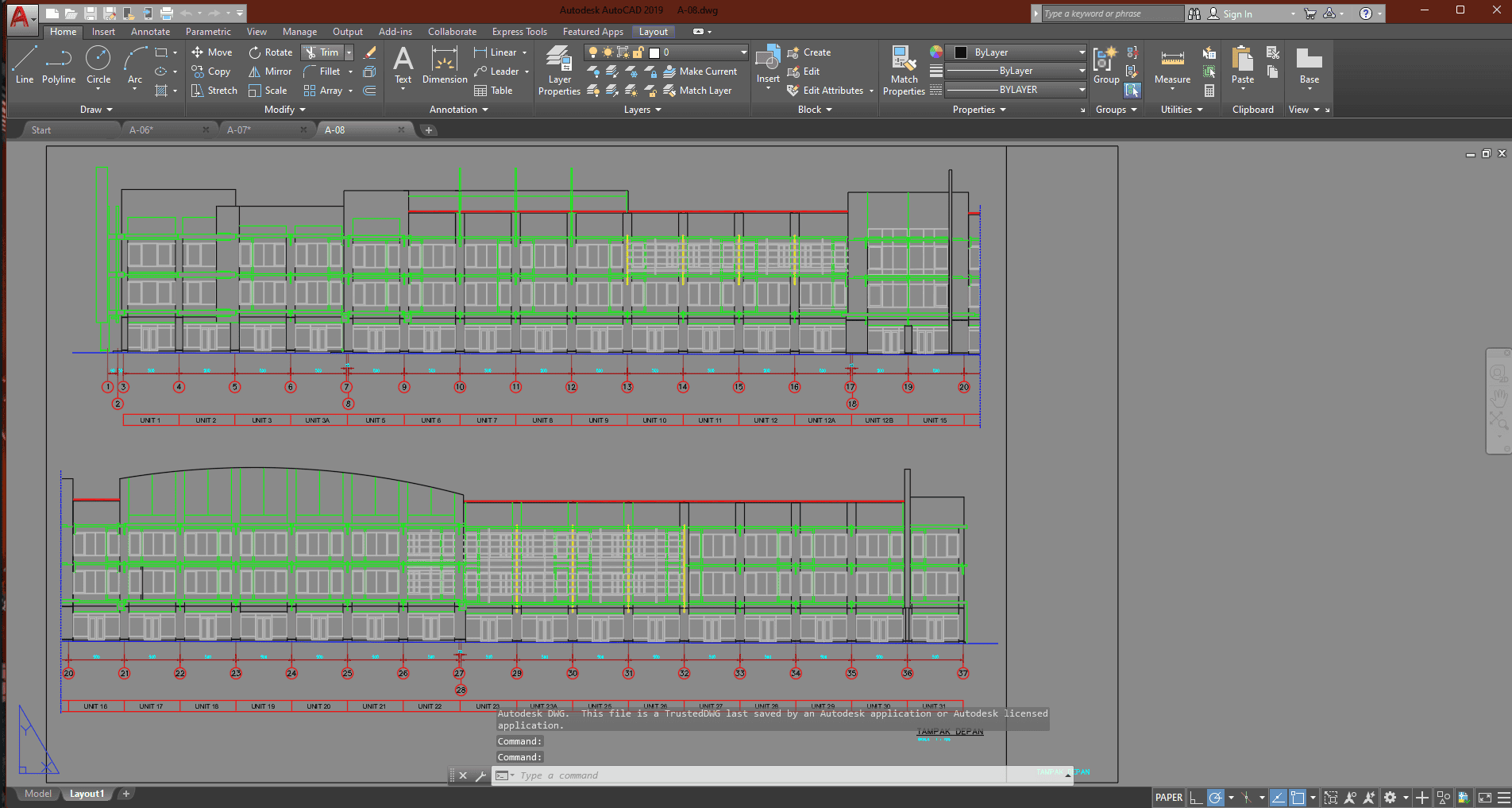Open the Quick Calculator icon
Viewport: 1512px width, 808px height.
pos(1209,91)
